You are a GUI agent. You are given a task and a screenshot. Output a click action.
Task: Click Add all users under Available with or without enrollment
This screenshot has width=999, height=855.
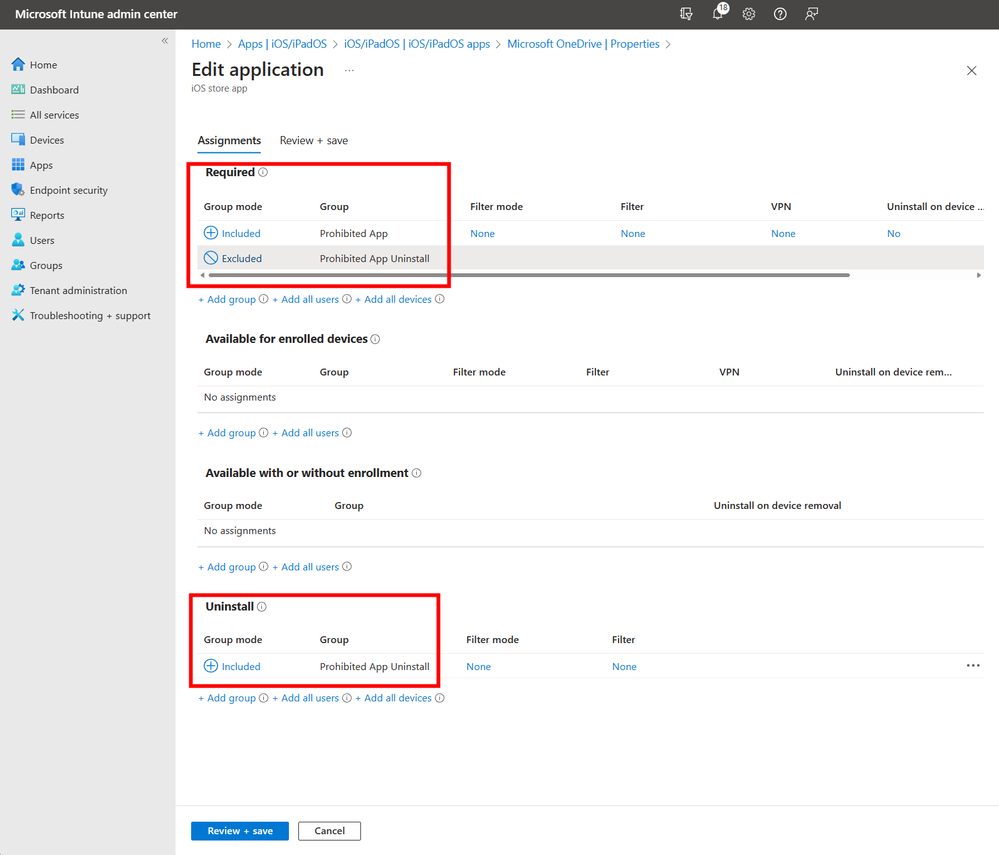306,567
